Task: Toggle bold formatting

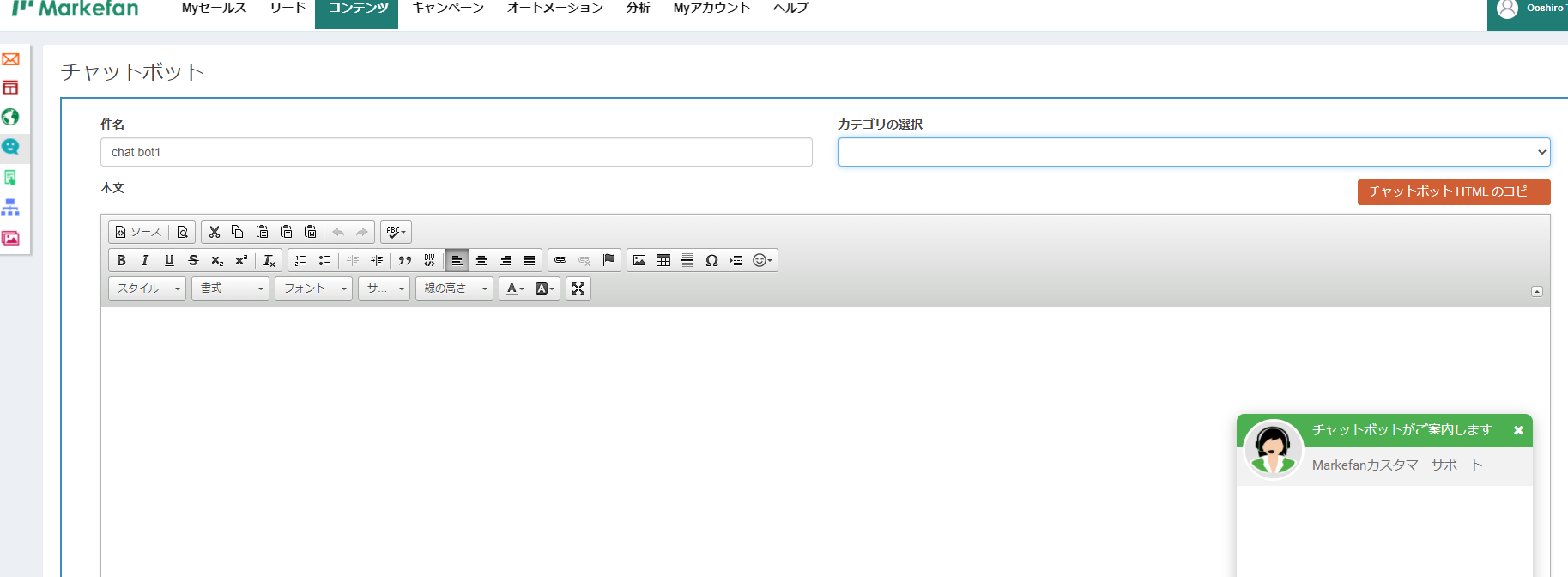Action: point(121,260)
